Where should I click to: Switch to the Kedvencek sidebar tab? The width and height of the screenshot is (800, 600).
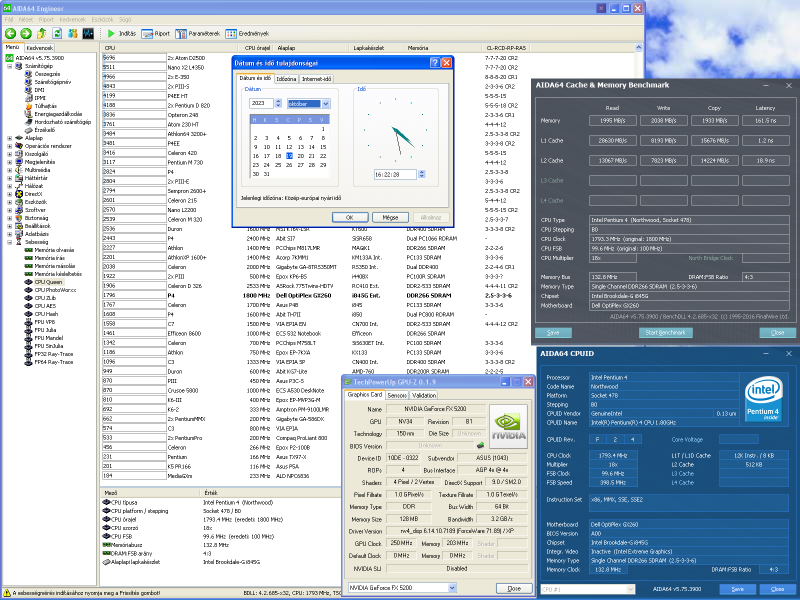click(40, 47)
